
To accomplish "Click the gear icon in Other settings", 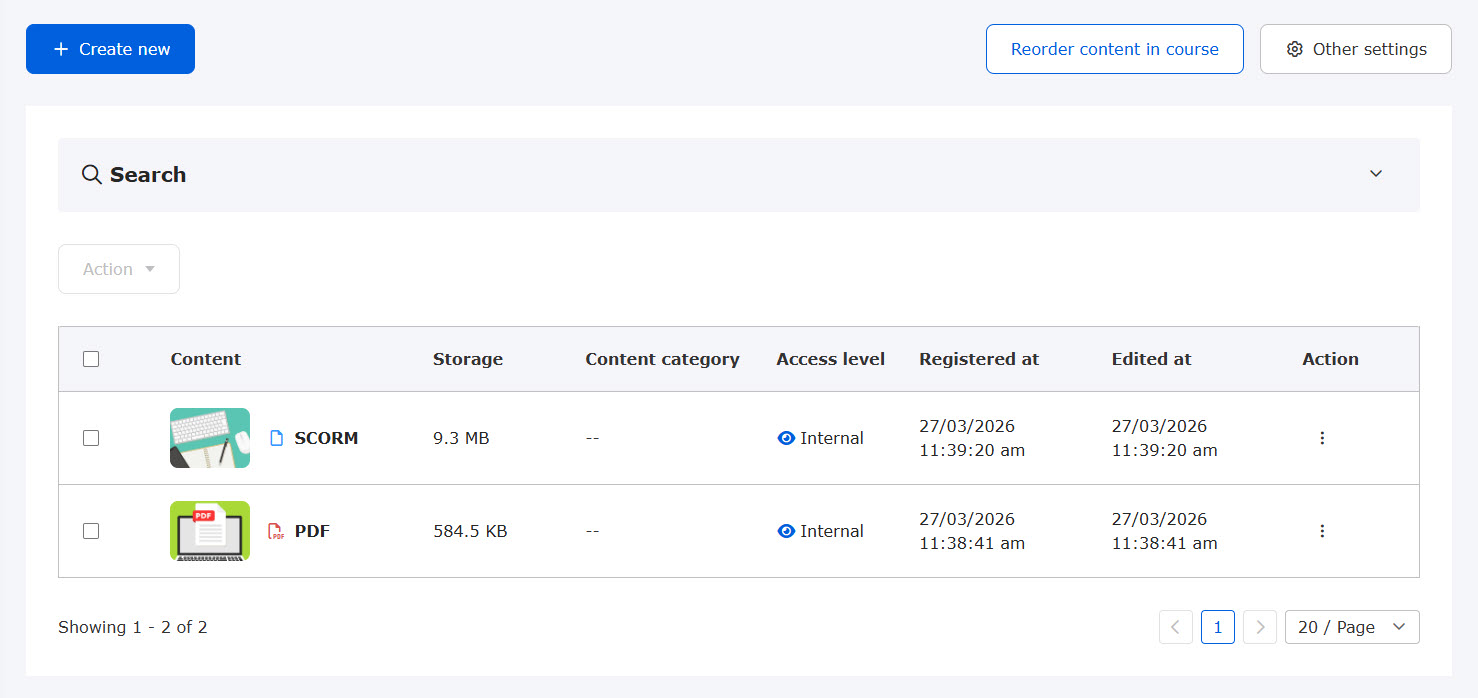I will tap(1295, 49).
